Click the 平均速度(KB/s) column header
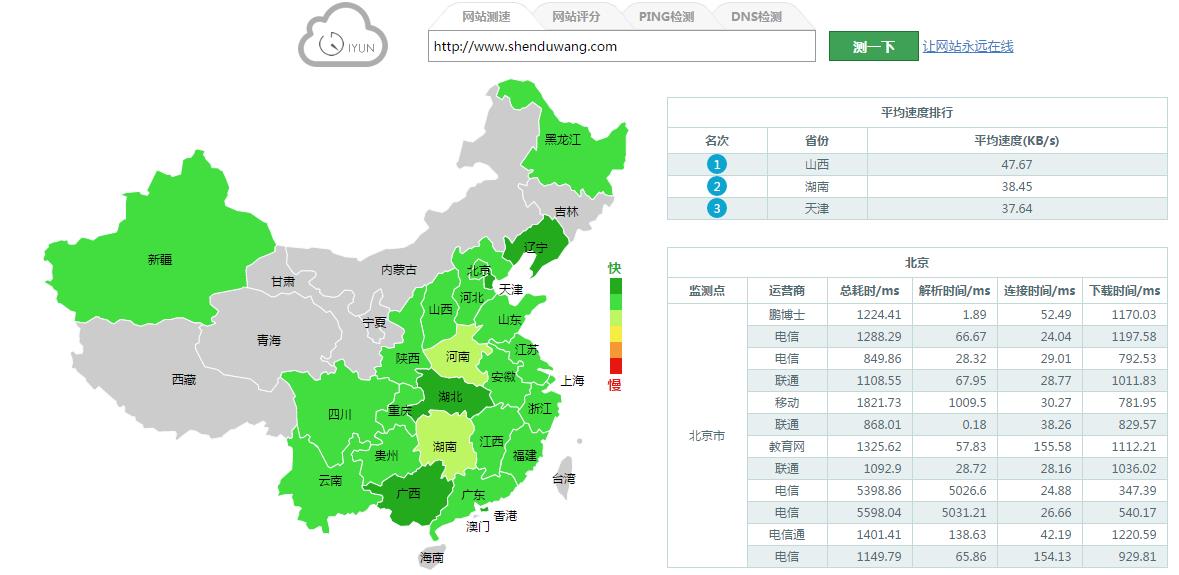 (1017, 141)
